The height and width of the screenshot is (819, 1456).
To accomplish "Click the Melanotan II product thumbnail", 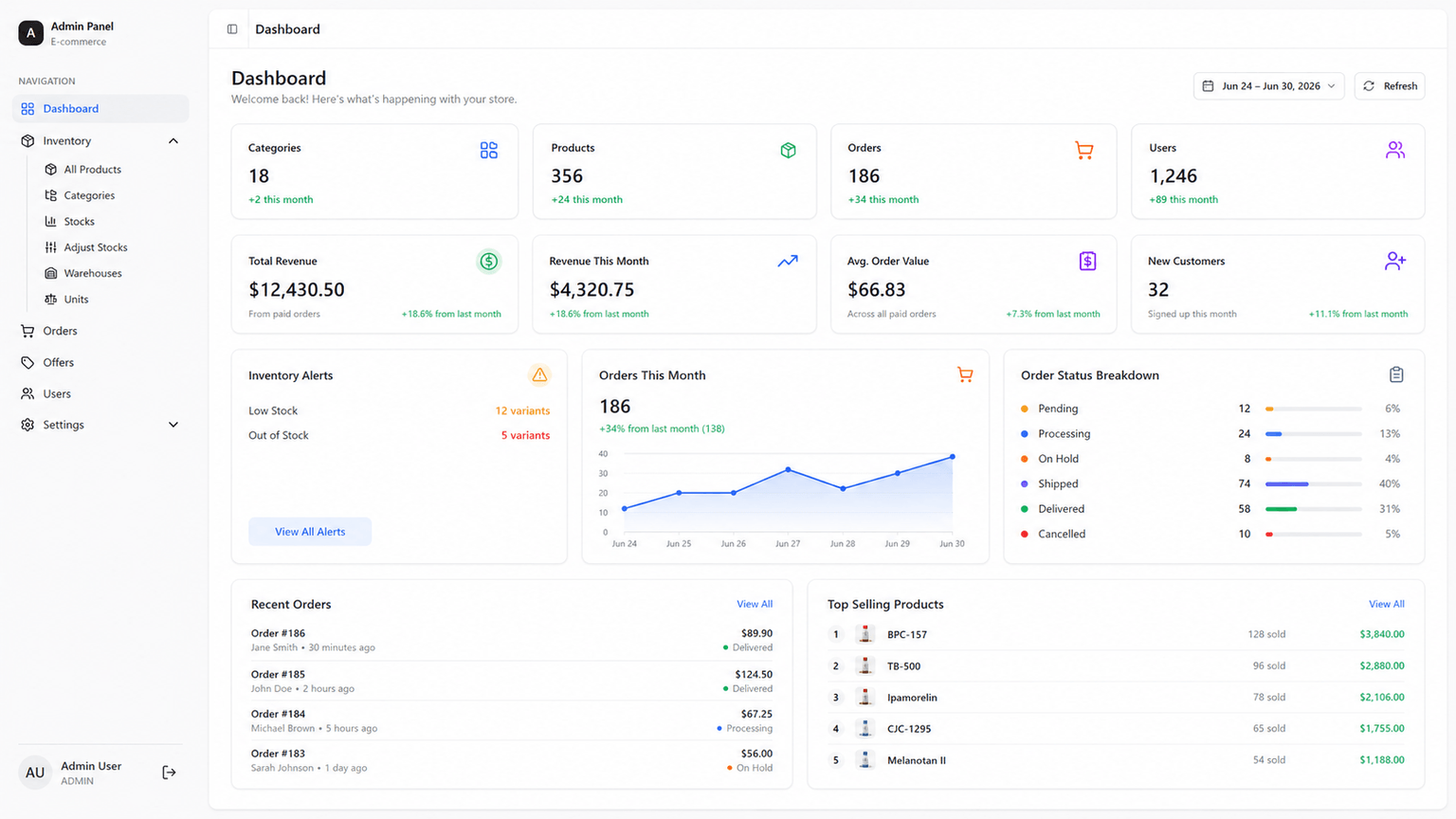I will (x=864, y=759).
